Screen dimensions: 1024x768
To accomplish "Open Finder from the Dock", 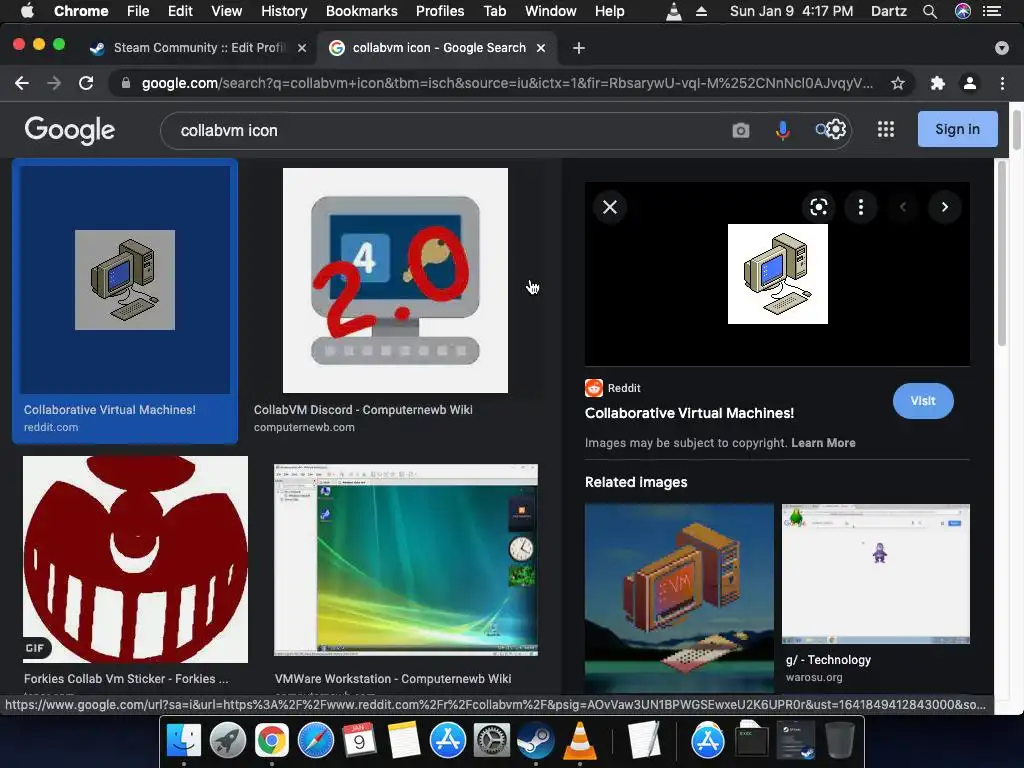I will 184,741.
